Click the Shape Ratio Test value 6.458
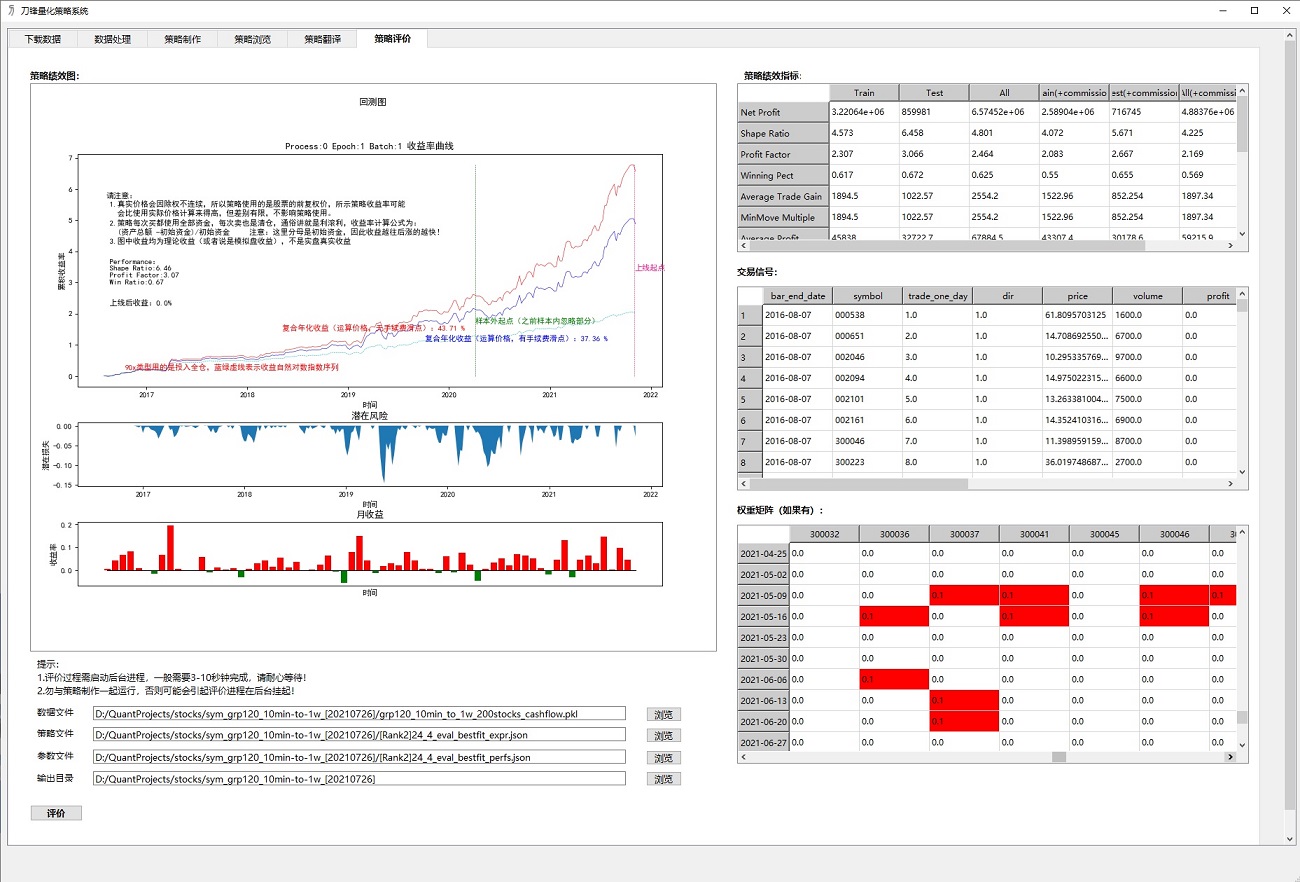 [x=934, y=133]
